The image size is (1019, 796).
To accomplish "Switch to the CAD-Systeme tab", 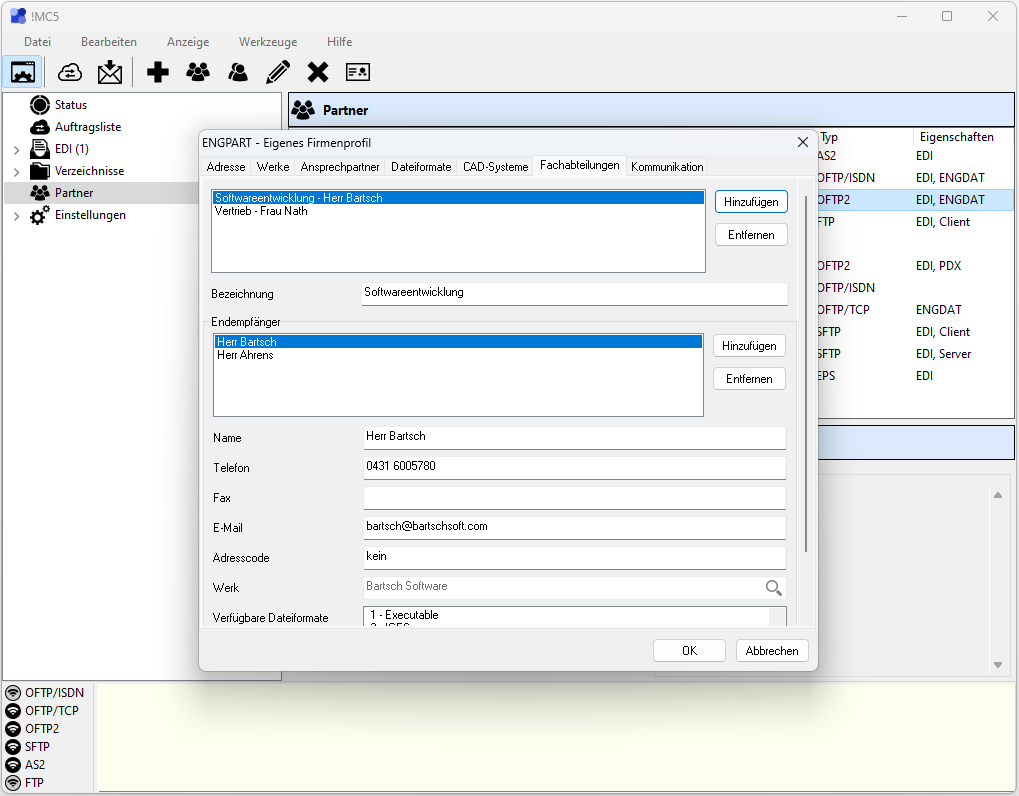I will (495, 167).
